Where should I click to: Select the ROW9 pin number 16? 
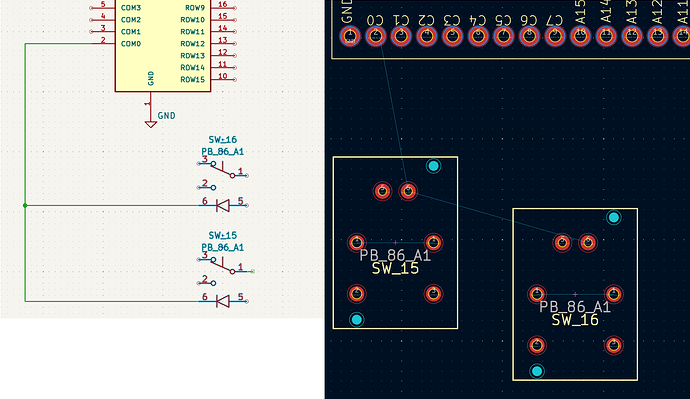tap(223, 4)
